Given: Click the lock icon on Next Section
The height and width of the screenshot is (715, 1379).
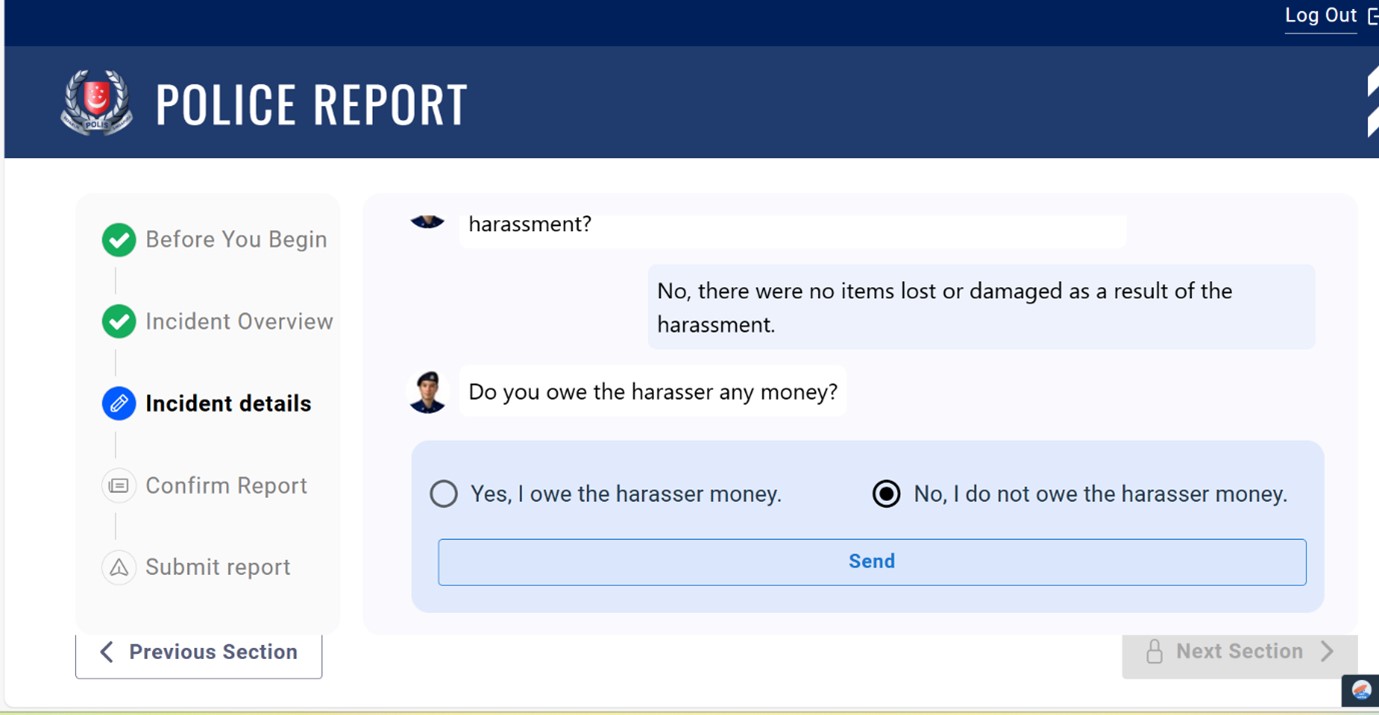Looking at the screenshot, I should (1155, 651).
